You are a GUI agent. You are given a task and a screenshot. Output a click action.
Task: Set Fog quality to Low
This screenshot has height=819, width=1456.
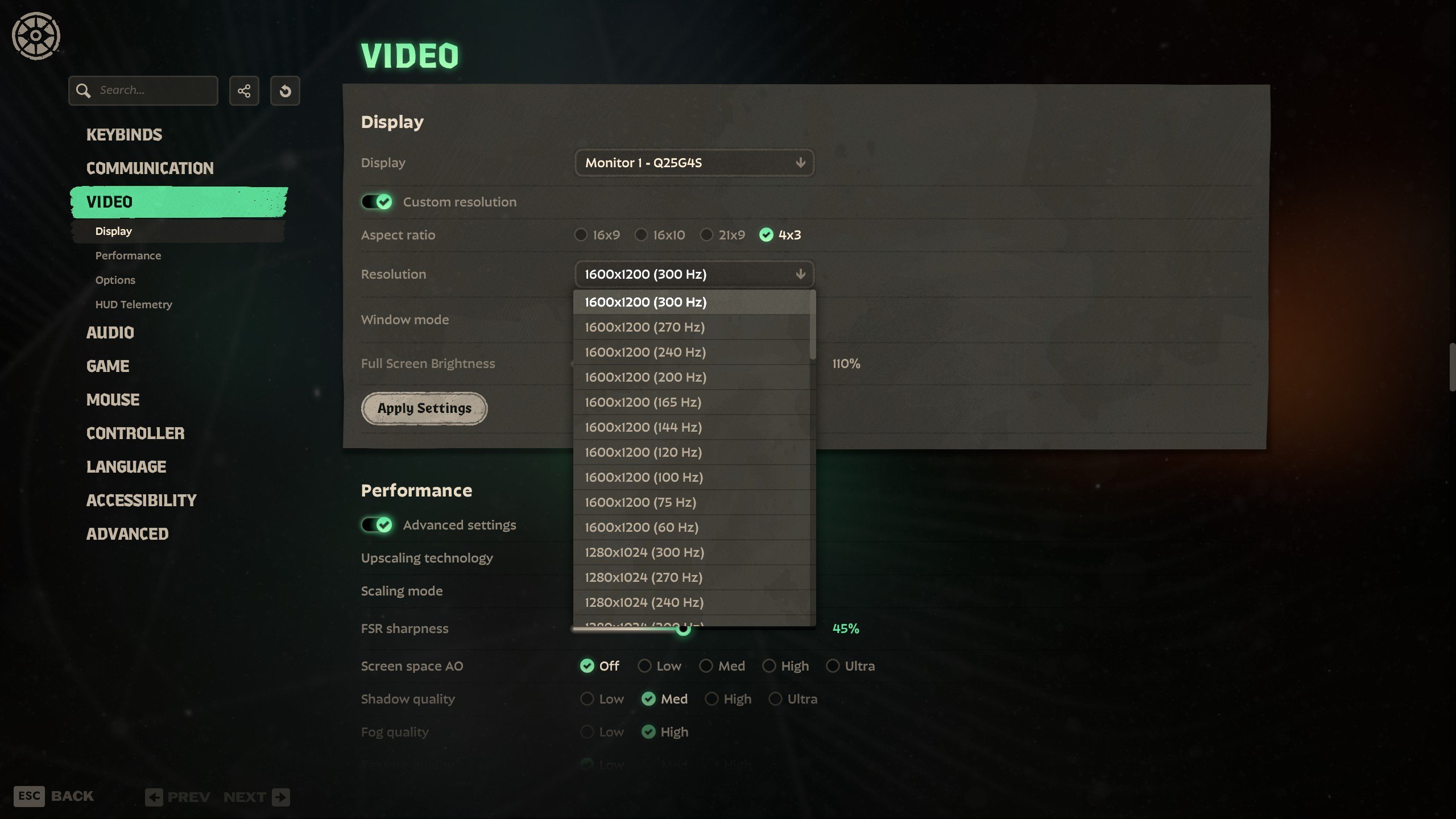pyautogui.click(x=602, y=732)
